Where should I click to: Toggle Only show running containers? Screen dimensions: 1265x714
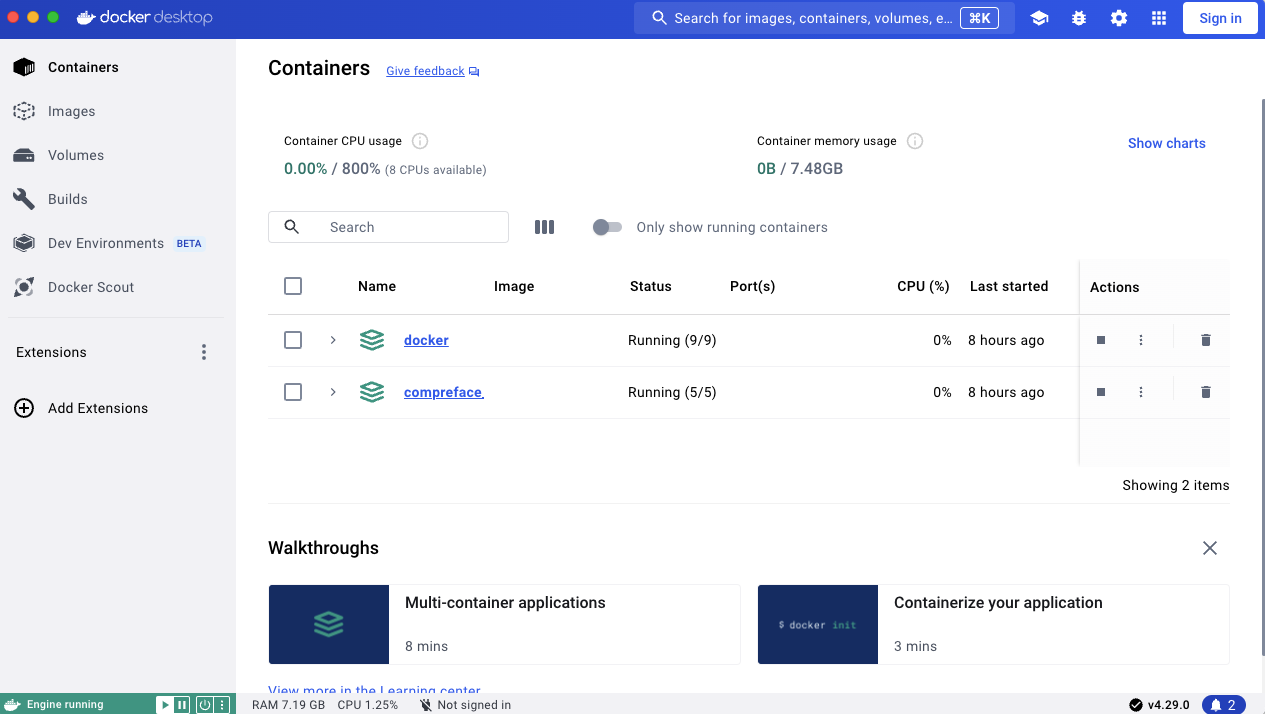(x=607, y=227)
